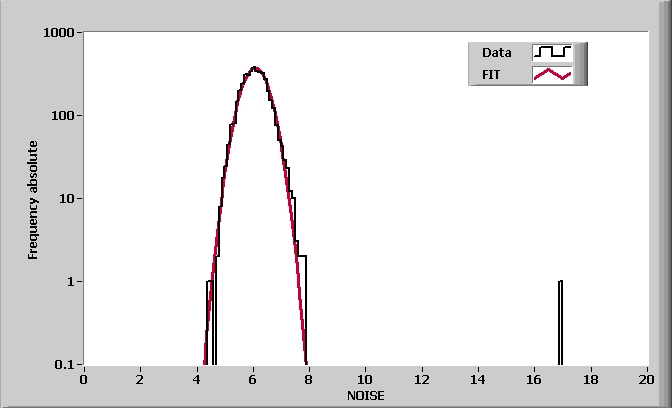This screenshot has width=672, height=408.
Task: Select the FIT label in the plot legend
Action: click(x=490, y=74)
